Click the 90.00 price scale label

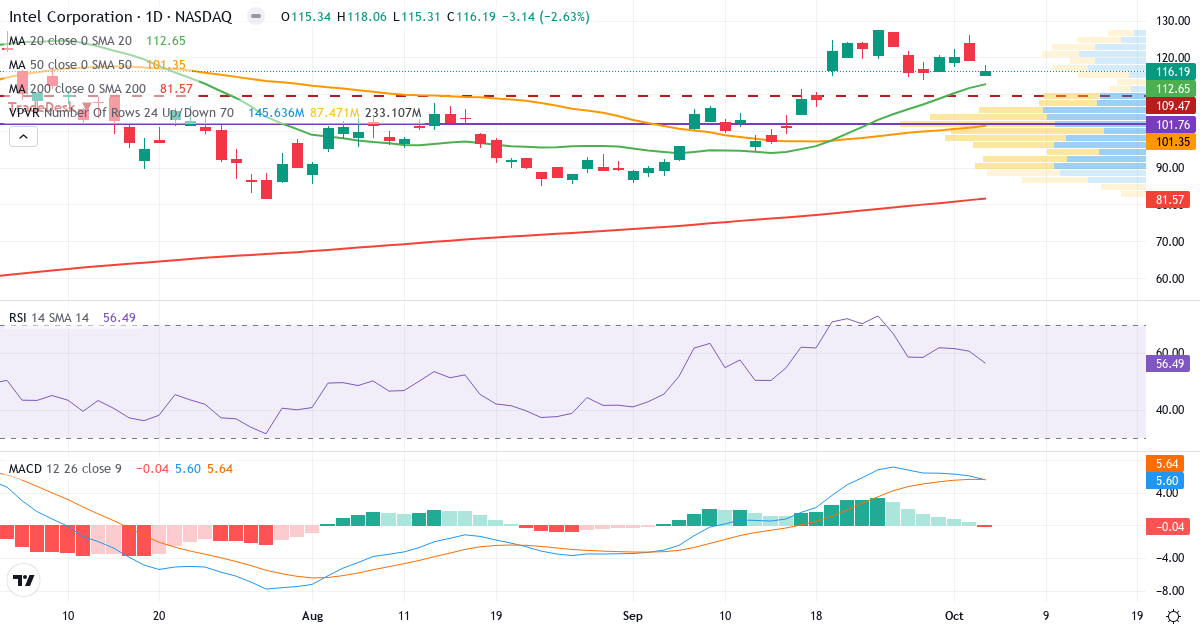pyautogui.click(x=1171, y=168)
